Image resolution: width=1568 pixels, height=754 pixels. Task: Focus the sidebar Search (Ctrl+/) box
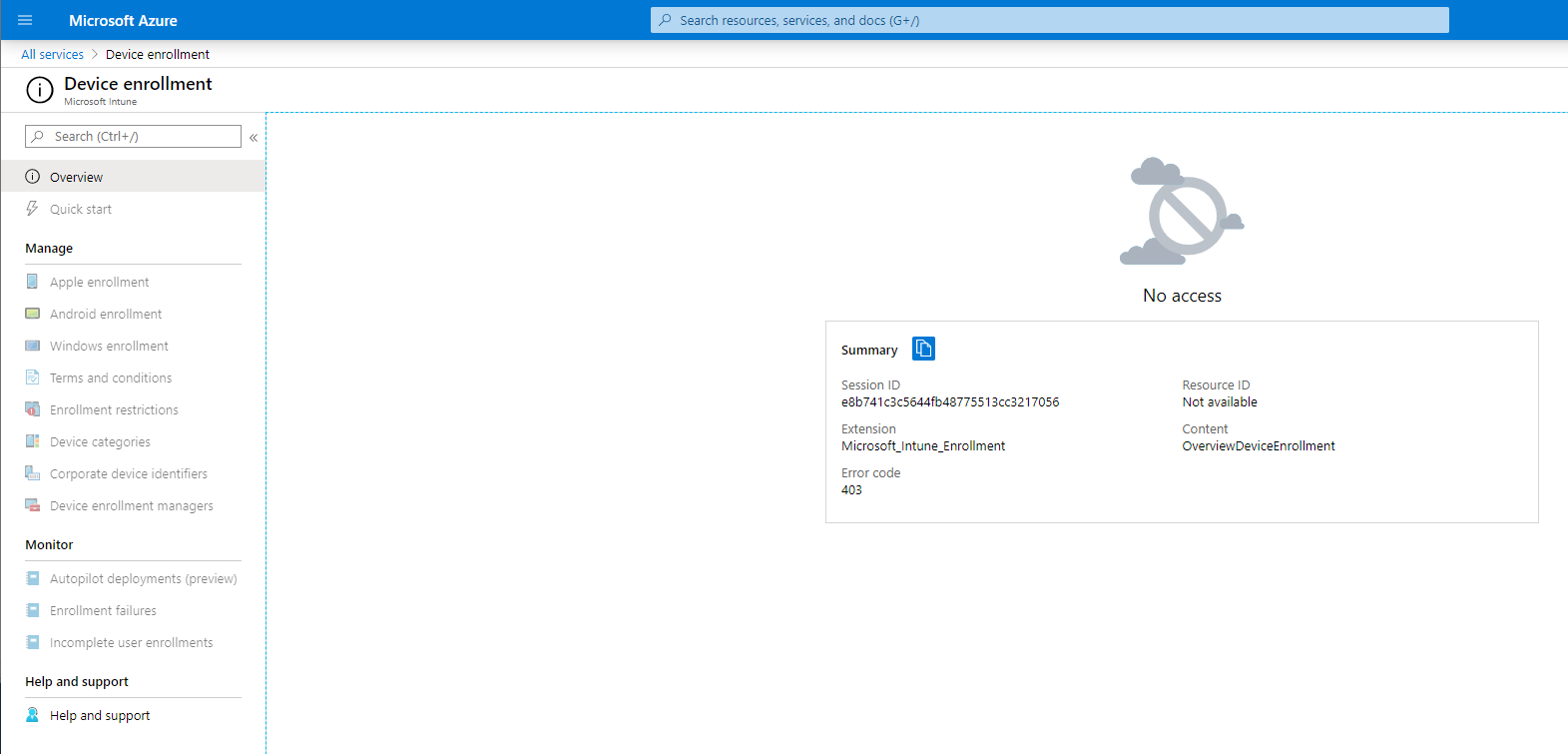click(x=133, y=136)
